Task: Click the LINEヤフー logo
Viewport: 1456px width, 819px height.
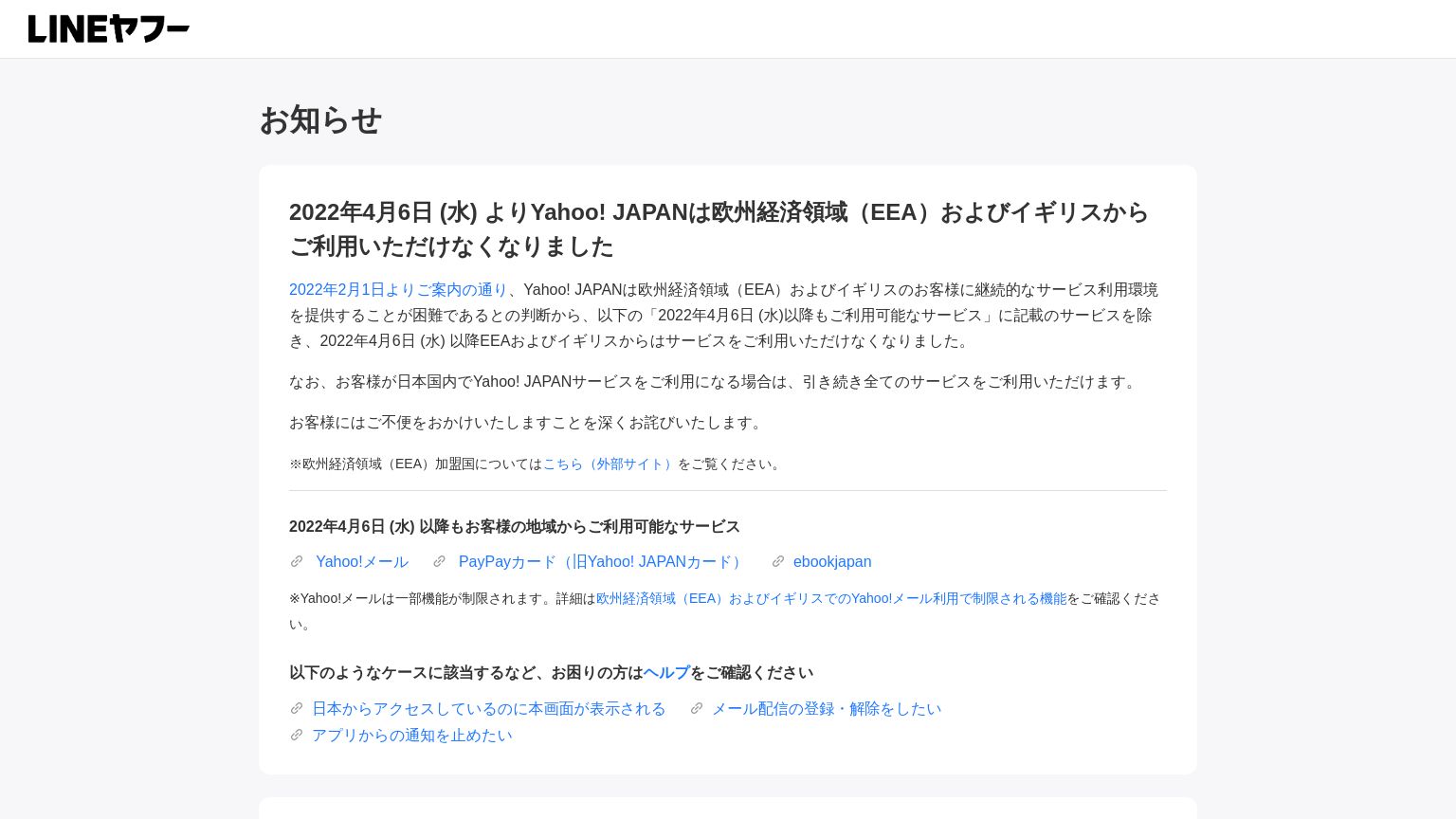Action: (x=109, y=29)
